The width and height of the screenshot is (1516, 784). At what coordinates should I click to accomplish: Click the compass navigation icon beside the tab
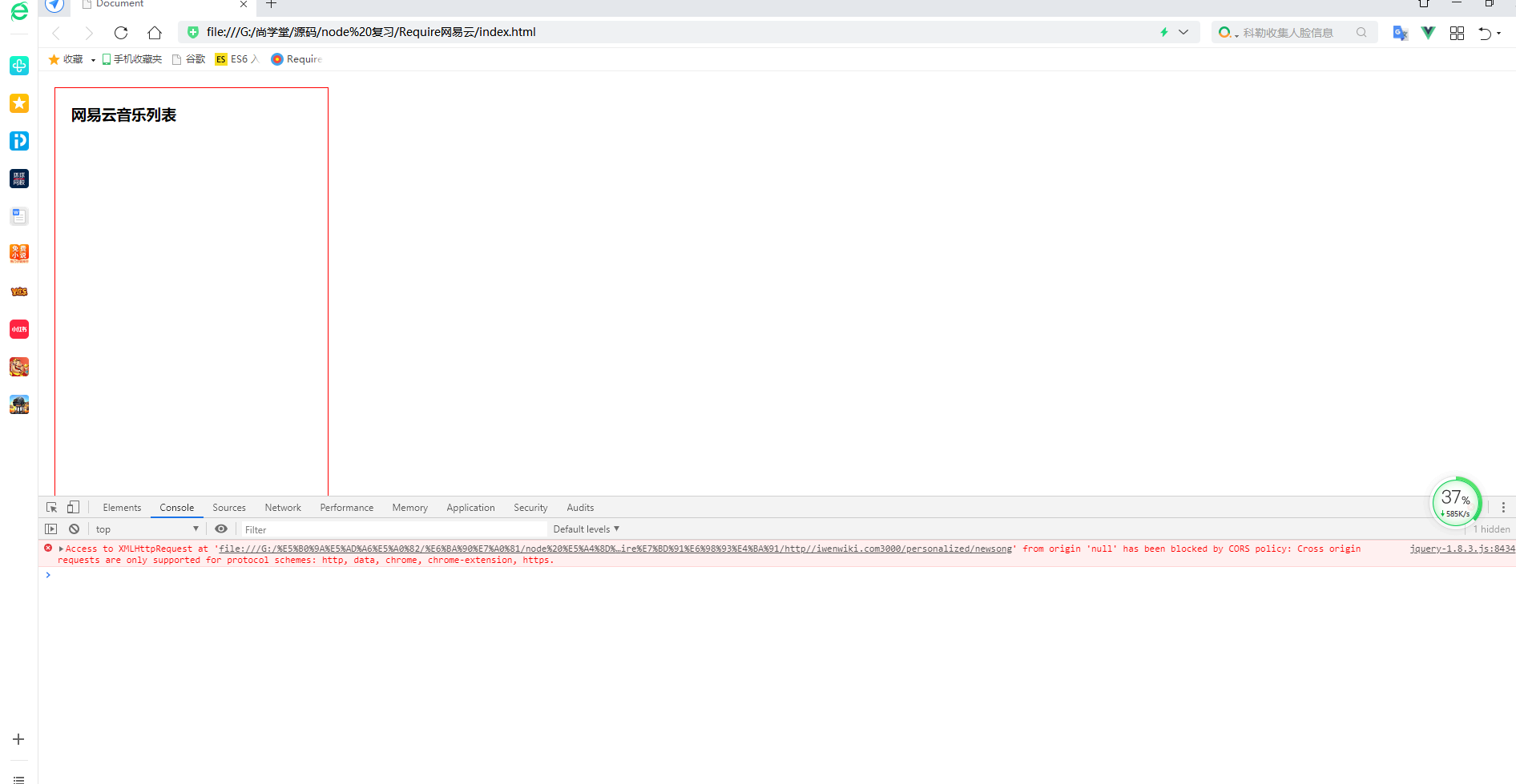tap(54, 5)
